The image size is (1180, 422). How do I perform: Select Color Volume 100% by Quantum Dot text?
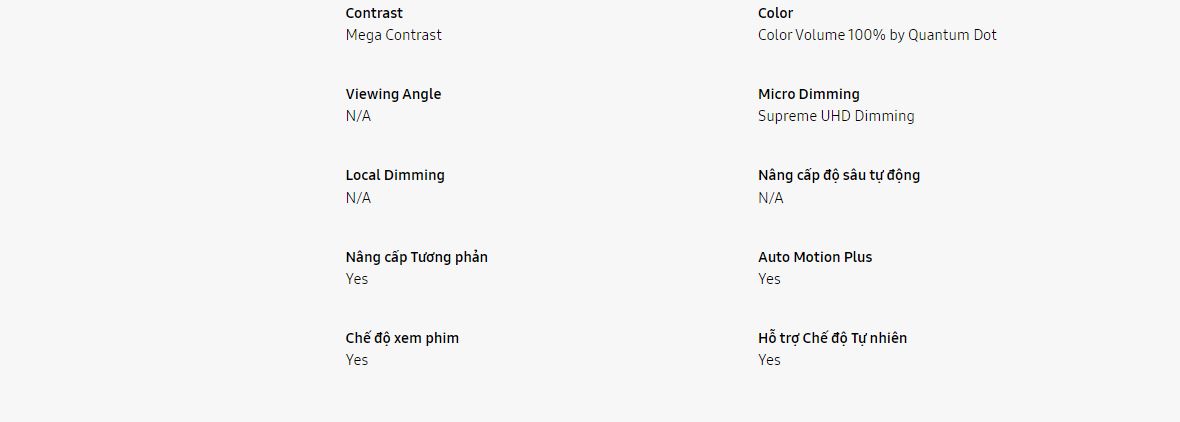click(877, 35)
